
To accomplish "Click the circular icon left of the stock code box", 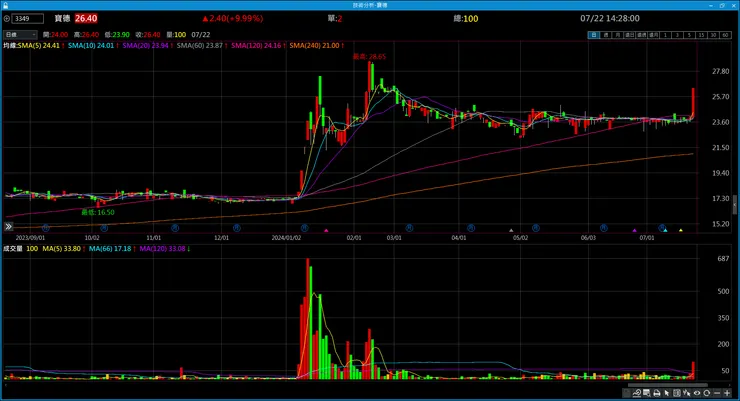I will click(x=7, y=18).
